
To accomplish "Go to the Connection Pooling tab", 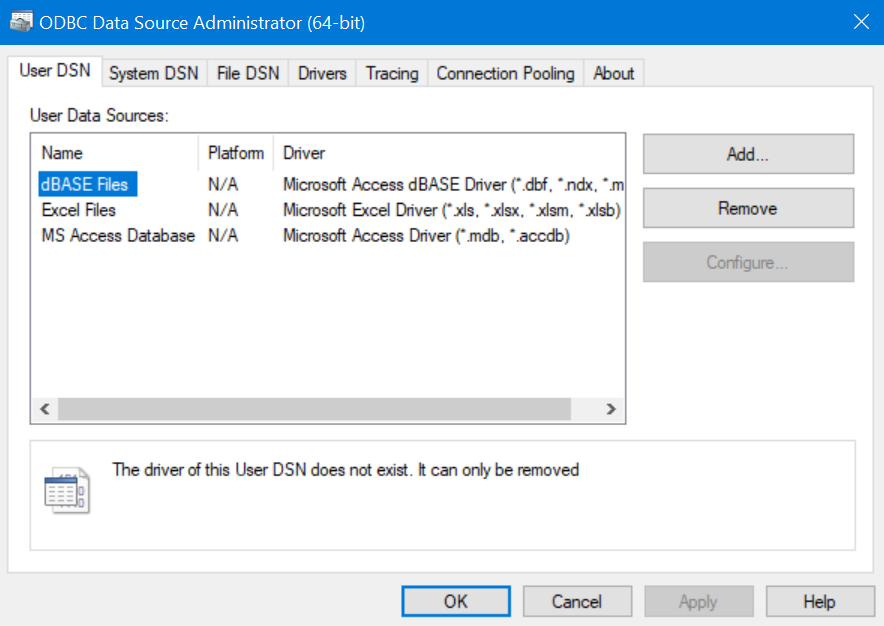I will click(x=506, y=73).
